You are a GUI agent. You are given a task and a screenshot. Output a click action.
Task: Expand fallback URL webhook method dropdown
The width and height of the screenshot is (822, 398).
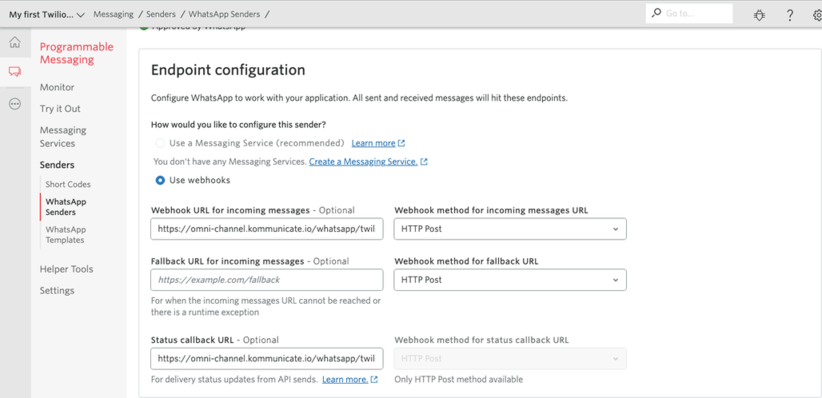(x=510, y=280)
